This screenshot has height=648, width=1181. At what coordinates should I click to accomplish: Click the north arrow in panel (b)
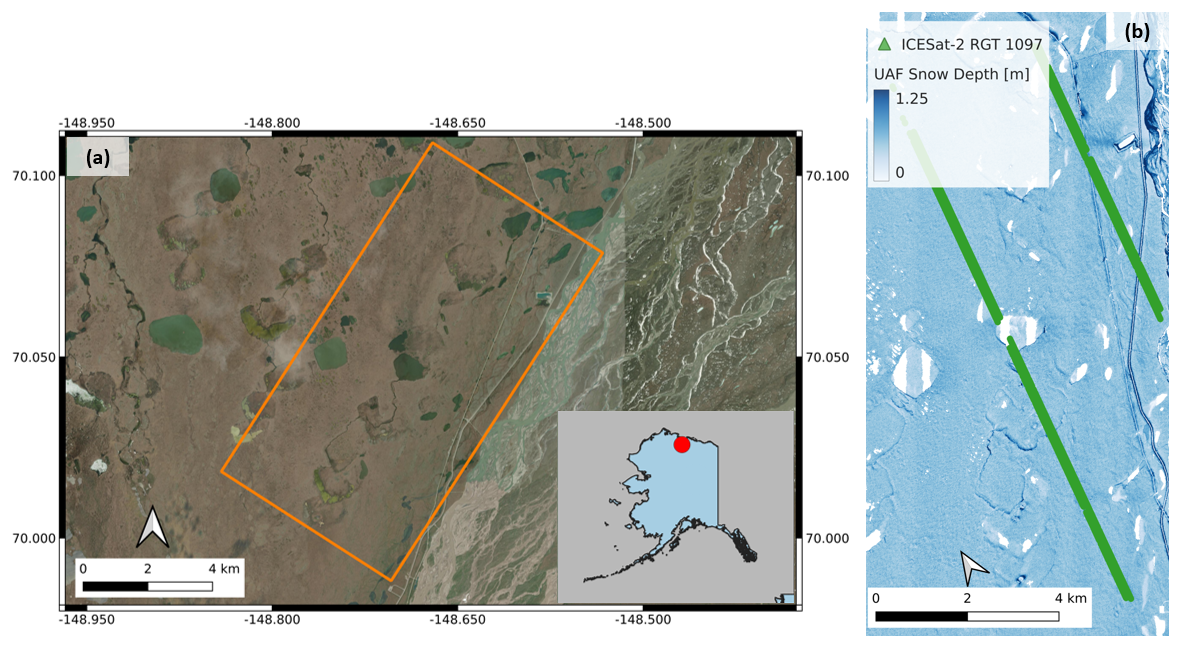[x=970, y=567]
